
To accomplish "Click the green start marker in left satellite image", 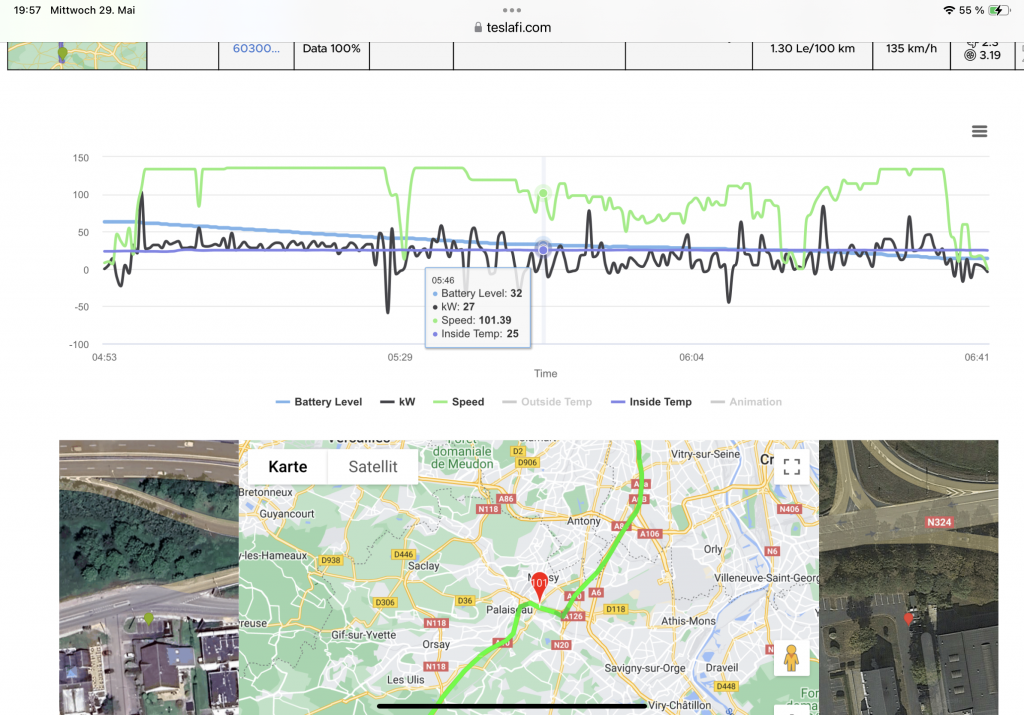I will [149, 619].
